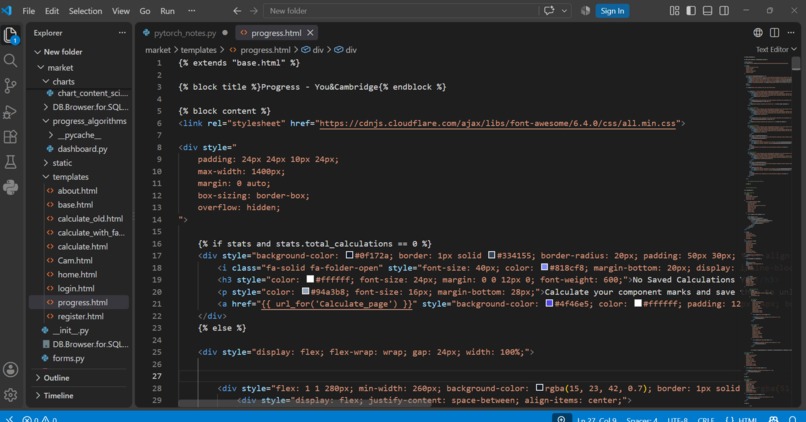Open forms.py in the explorer
This screenshot has width=806, height=422.
point(68,358)
